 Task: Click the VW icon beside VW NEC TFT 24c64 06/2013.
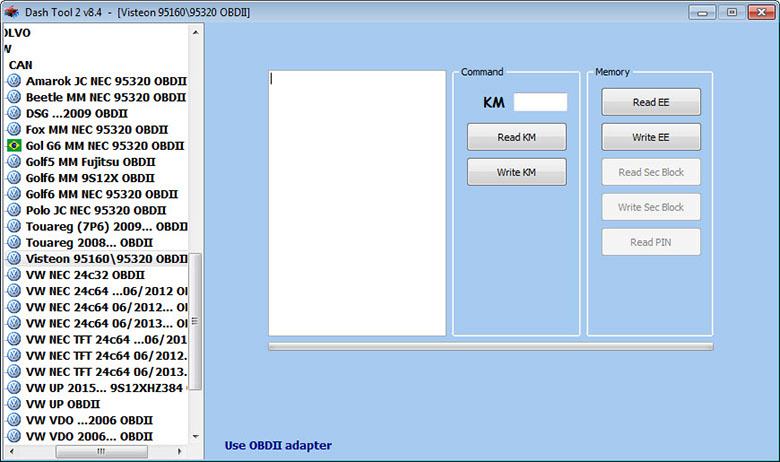pyautogui.click(x=14, y=371)
